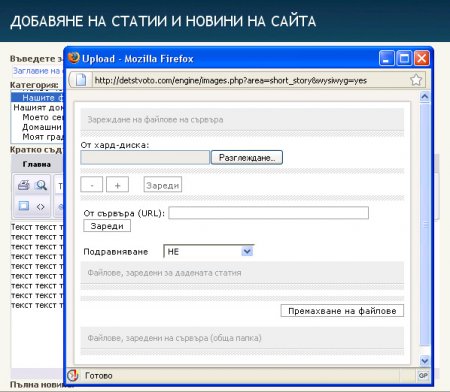Image resolution: width=450 pixels, height=392 pixels.
Task: Add a file field with the plus button
Action: [117, 185]
